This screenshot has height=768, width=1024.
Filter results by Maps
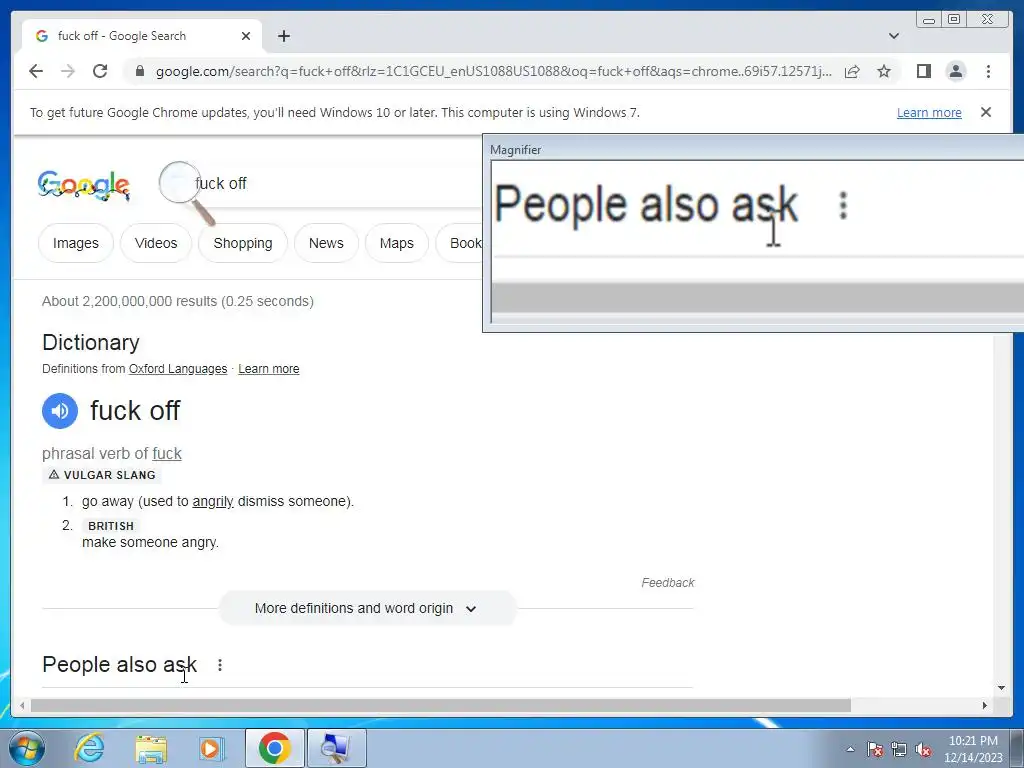[396, 243]
